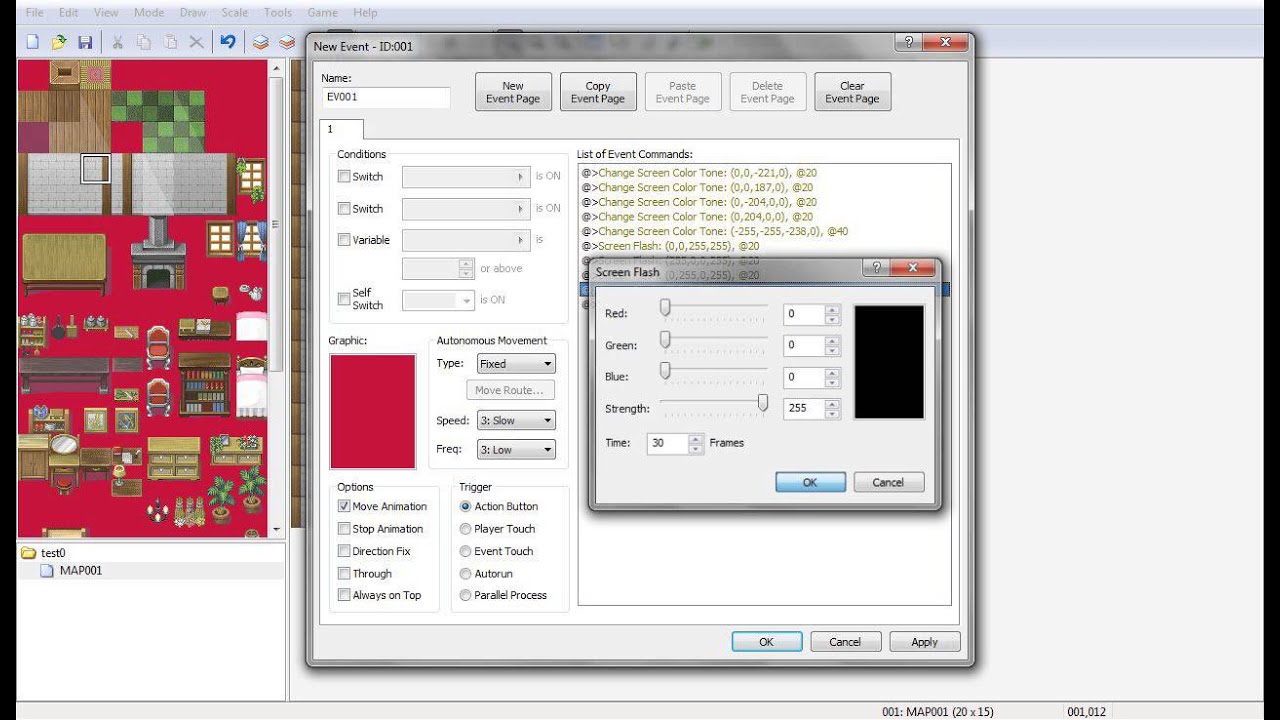1280x720 pixels.
Task: Click the Copy toolbar icon
Action: coord(144,42)
